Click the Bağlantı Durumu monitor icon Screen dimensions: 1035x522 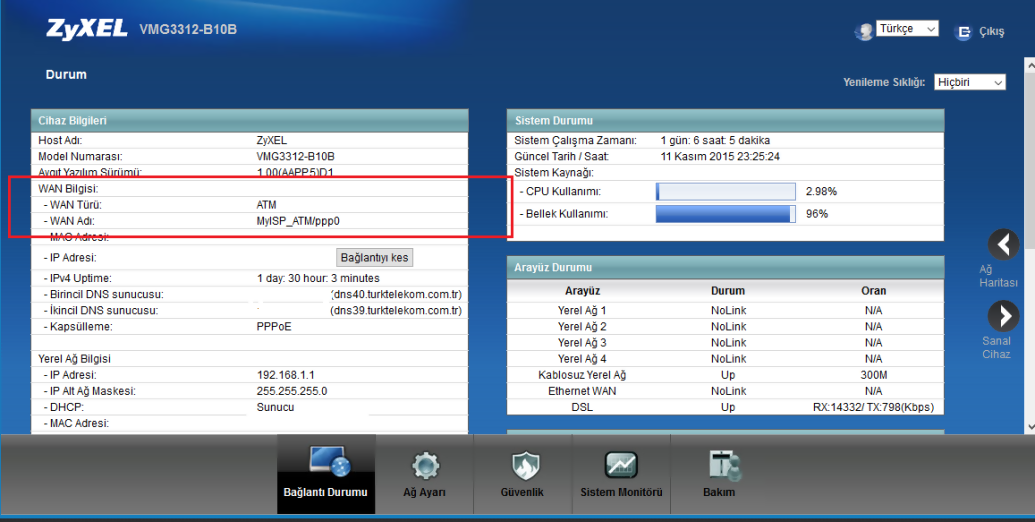coord(327,463)
